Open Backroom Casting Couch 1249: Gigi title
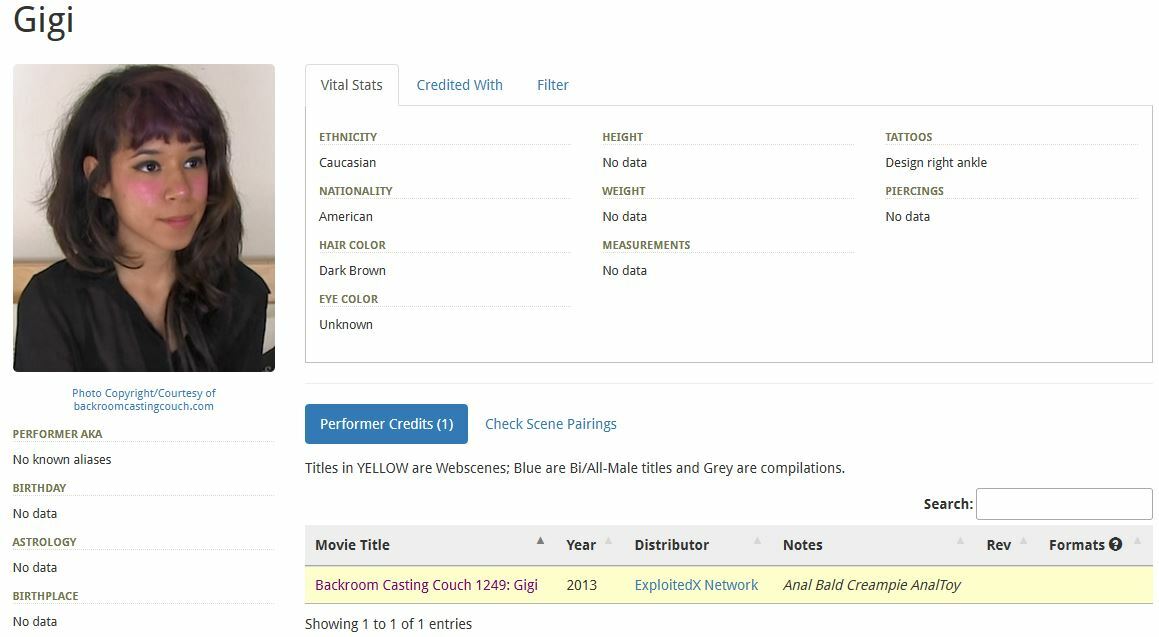This screenshot has height=637, width=1159. (426, 585)
